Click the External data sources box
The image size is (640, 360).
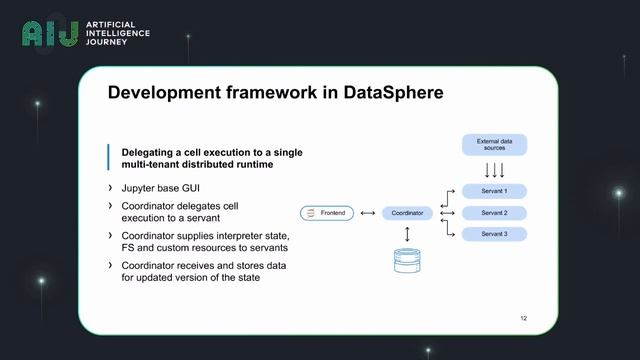coord(494,144)
